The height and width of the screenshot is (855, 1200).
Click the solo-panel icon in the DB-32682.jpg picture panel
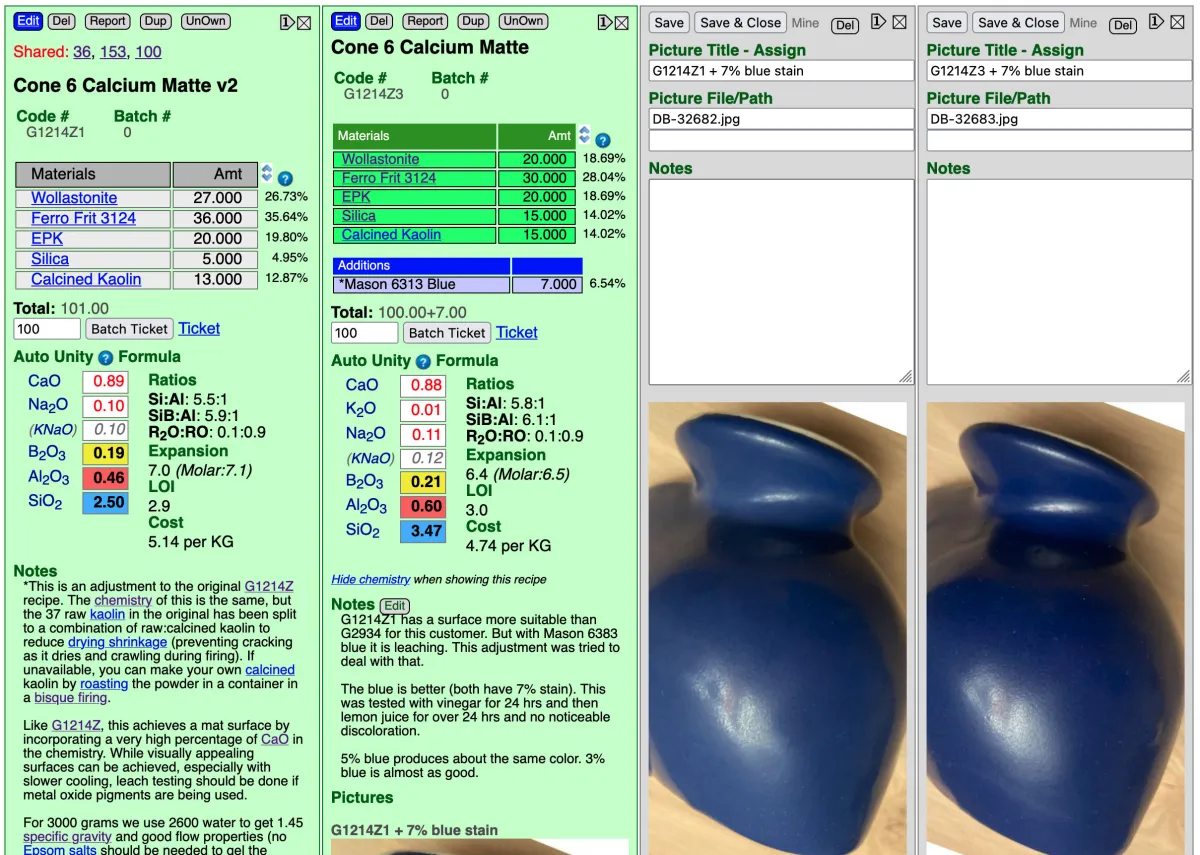coord(879,22)
